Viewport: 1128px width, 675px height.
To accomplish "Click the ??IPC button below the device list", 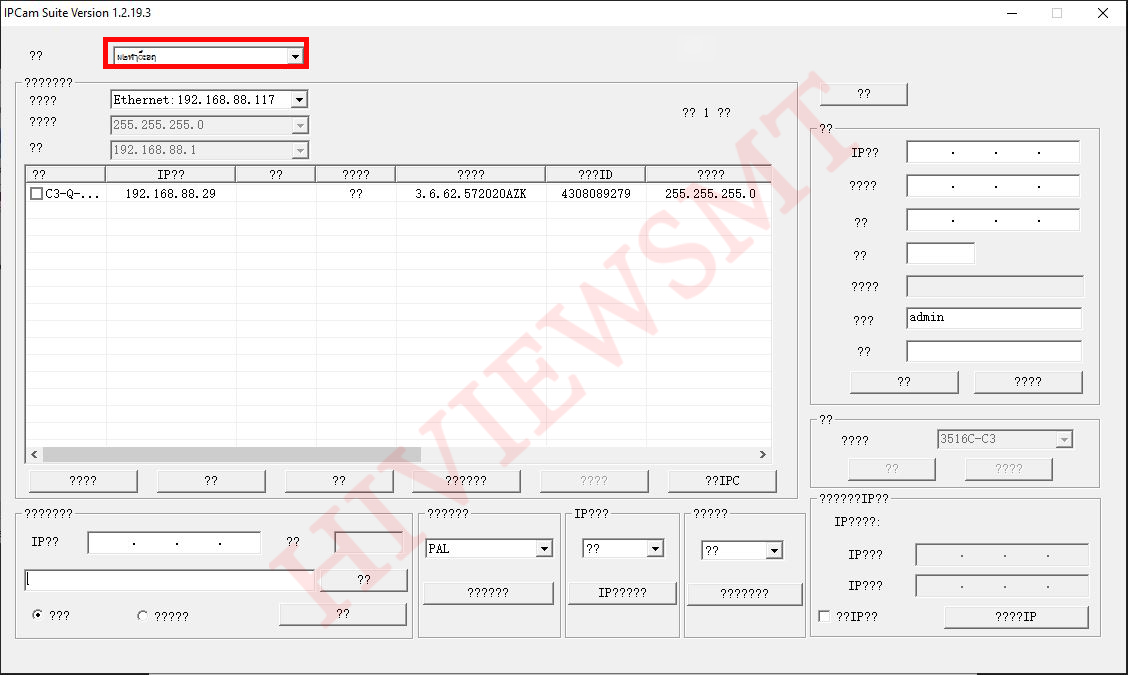I will click(721, 481).
